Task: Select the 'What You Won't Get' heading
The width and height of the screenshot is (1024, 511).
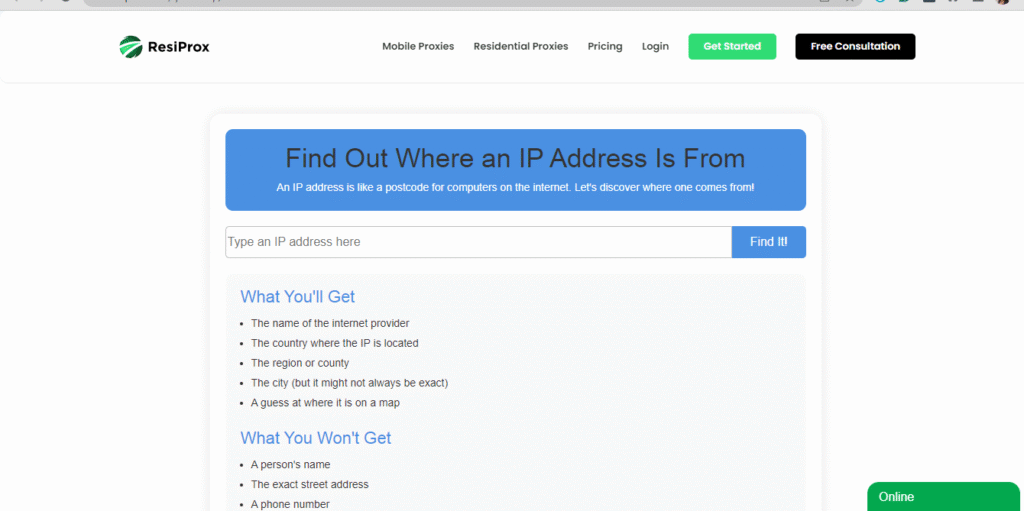Action: (315, 438)
